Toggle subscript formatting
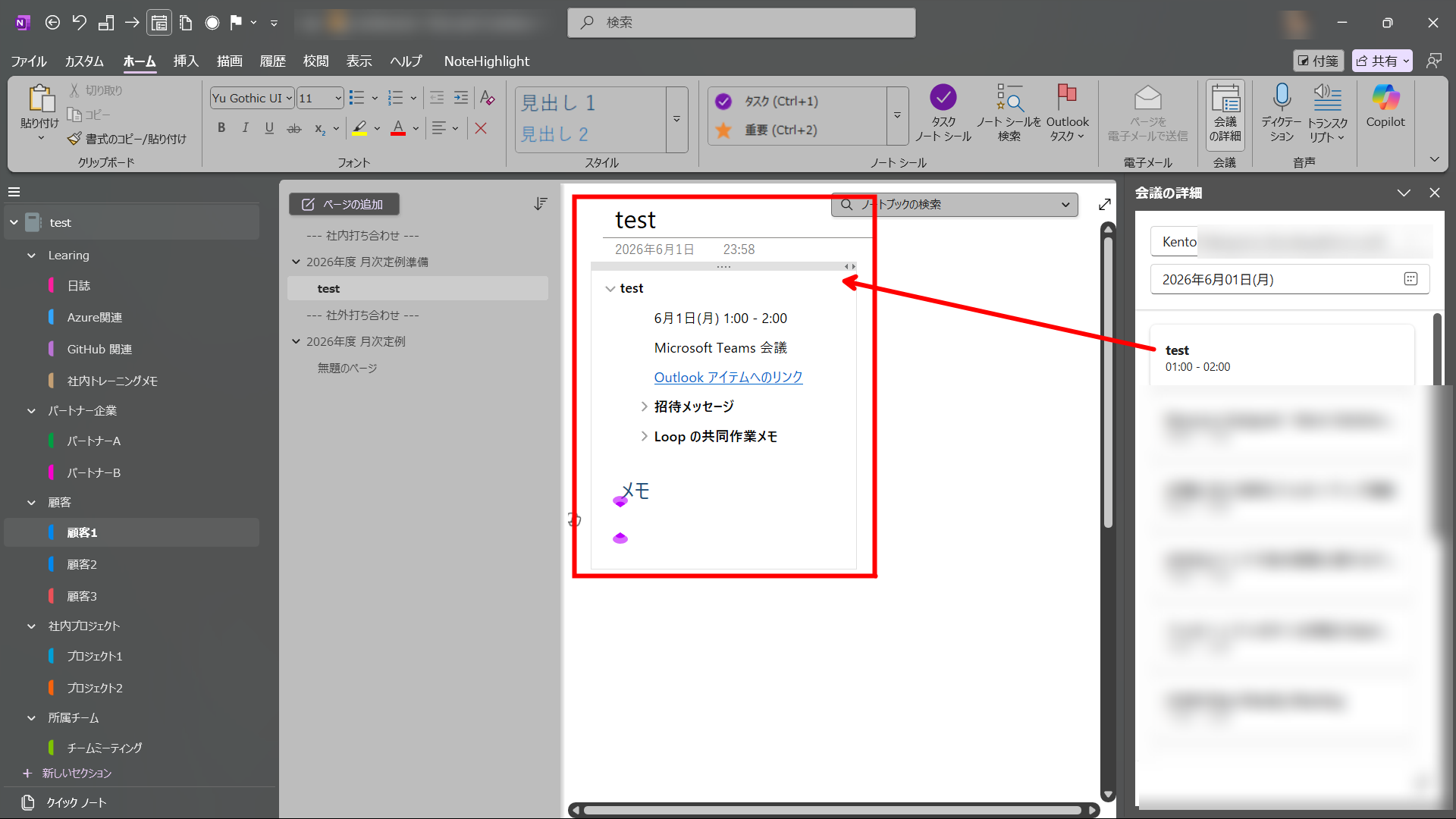 [319, 128]
